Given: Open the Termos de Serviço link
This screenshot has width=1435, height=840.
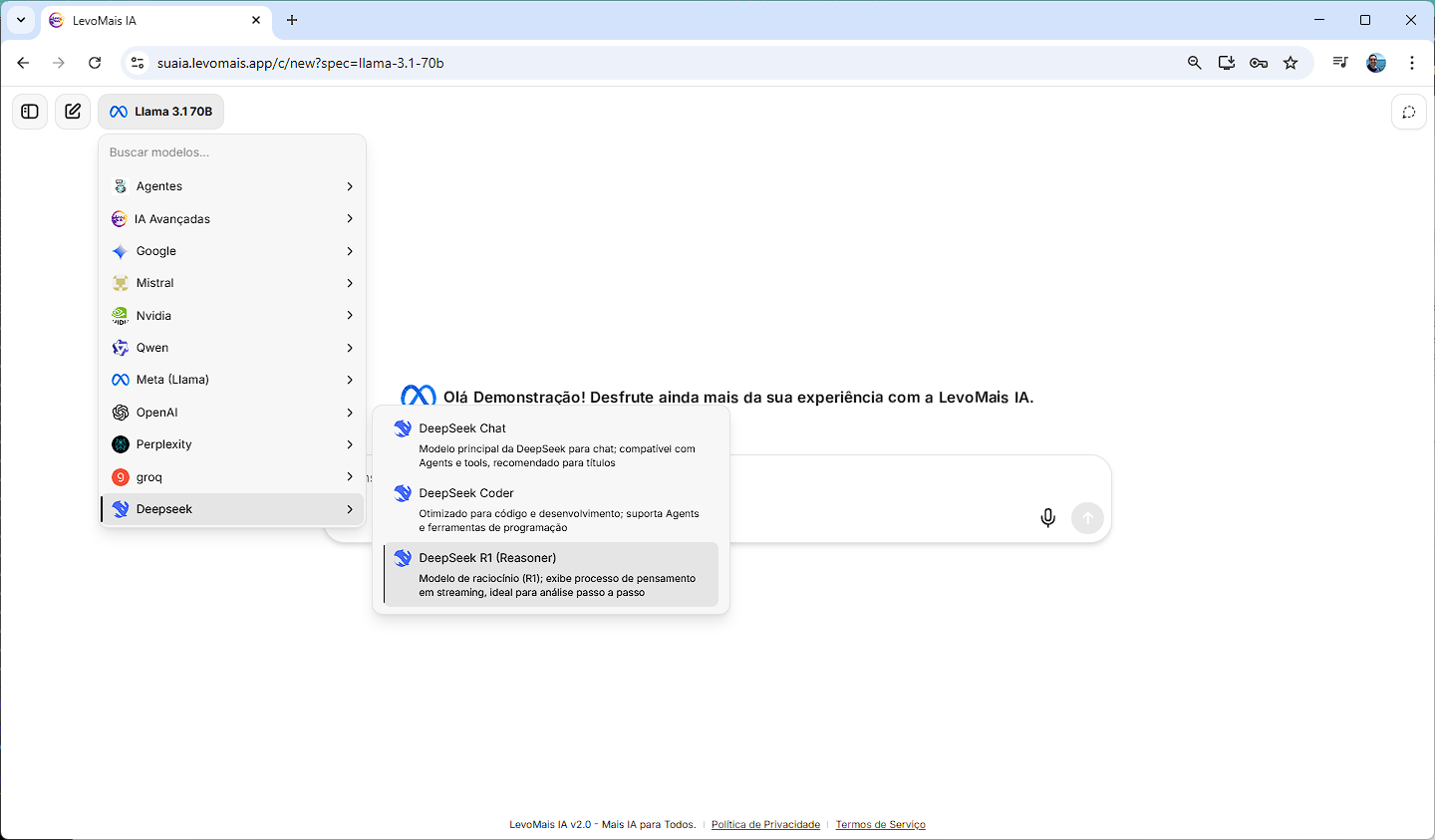Looking at the screenshot, I should (x=880, y=825).
